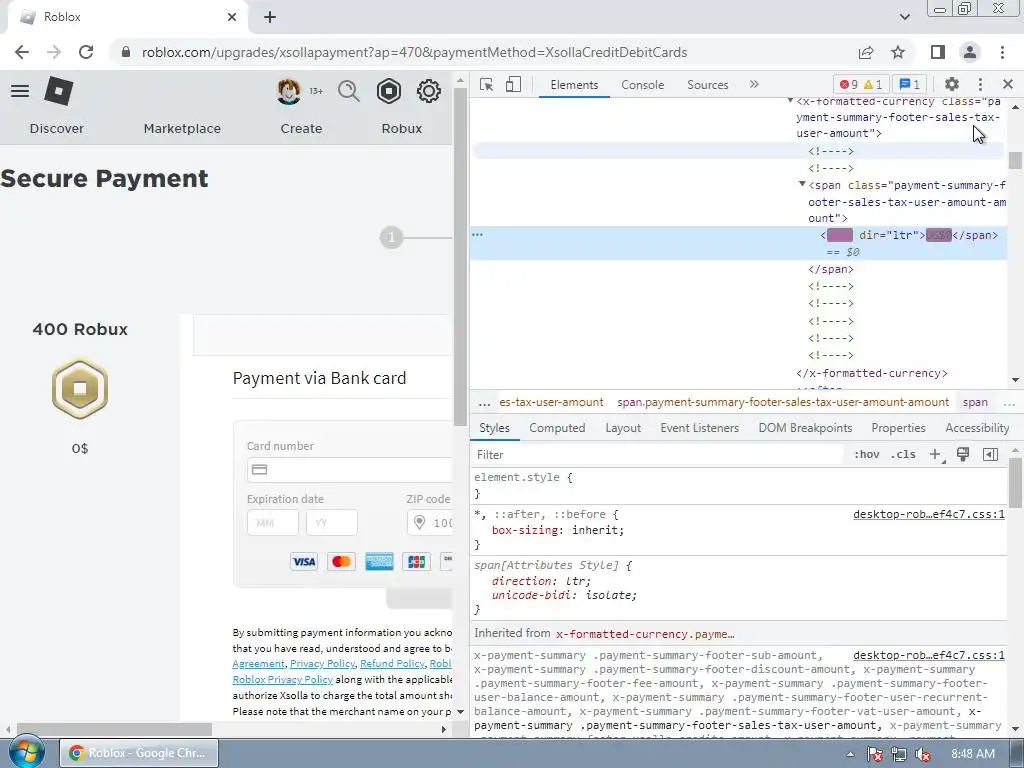The height and width of the screenshot is (768, 1024).
Task: Open the user avatar profile icon
Action: (289, 91)
